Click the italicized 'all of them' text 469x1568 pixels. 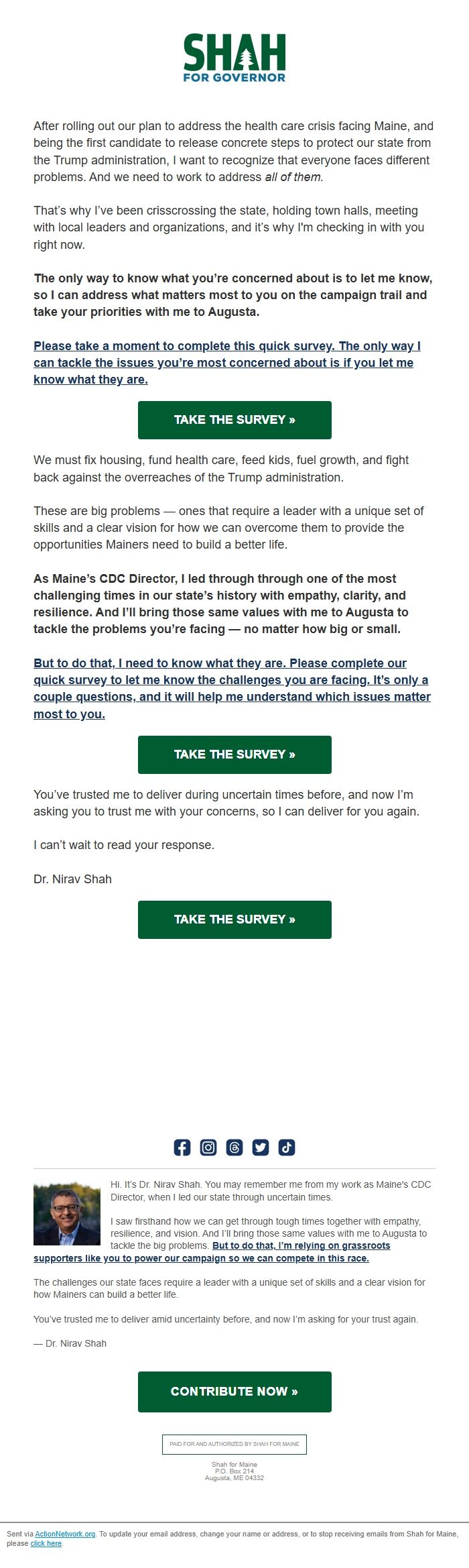291,177
